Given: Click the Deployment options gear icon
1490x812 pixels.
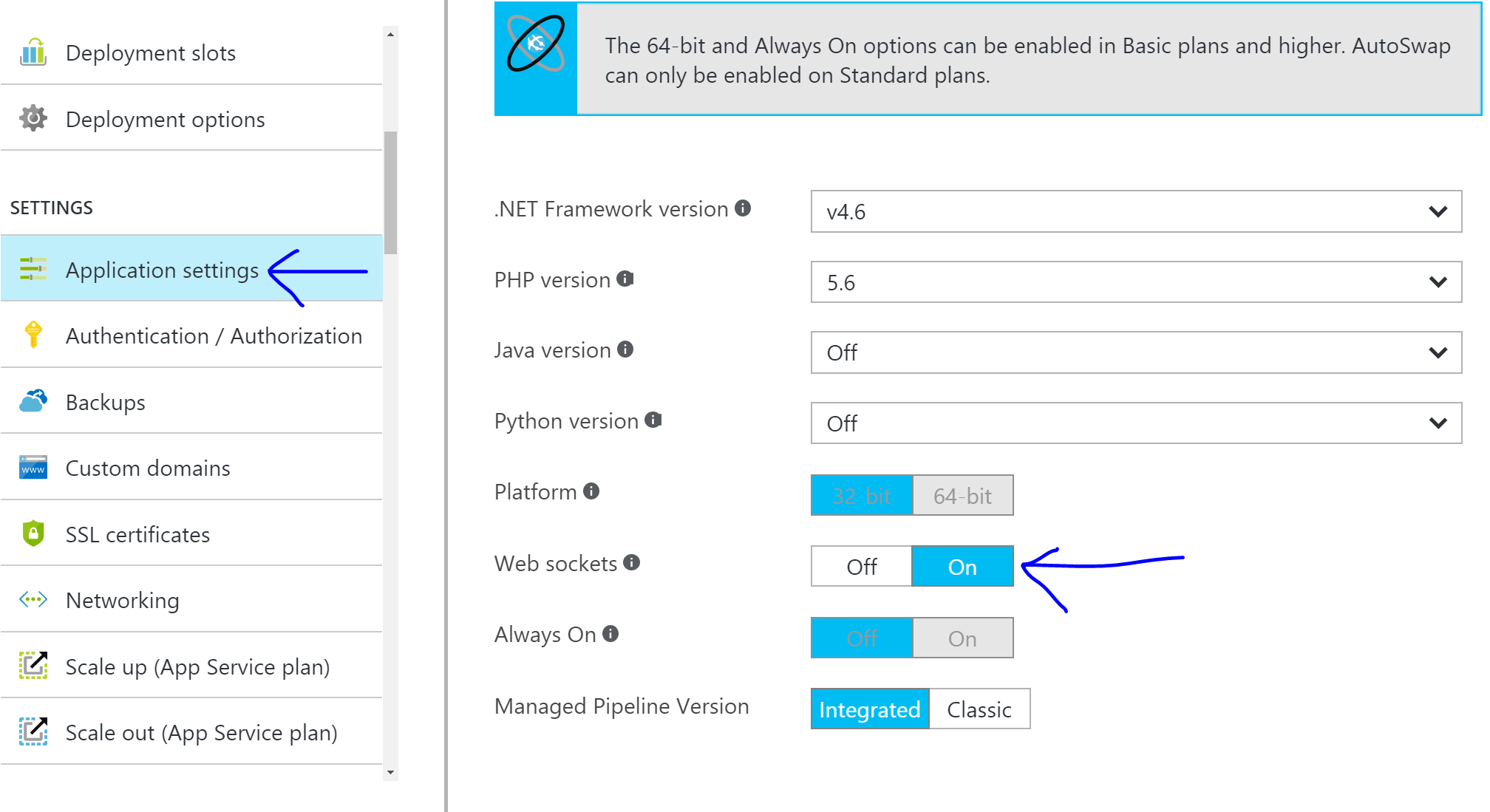Looking at the screenshot, I should [33, 118].
